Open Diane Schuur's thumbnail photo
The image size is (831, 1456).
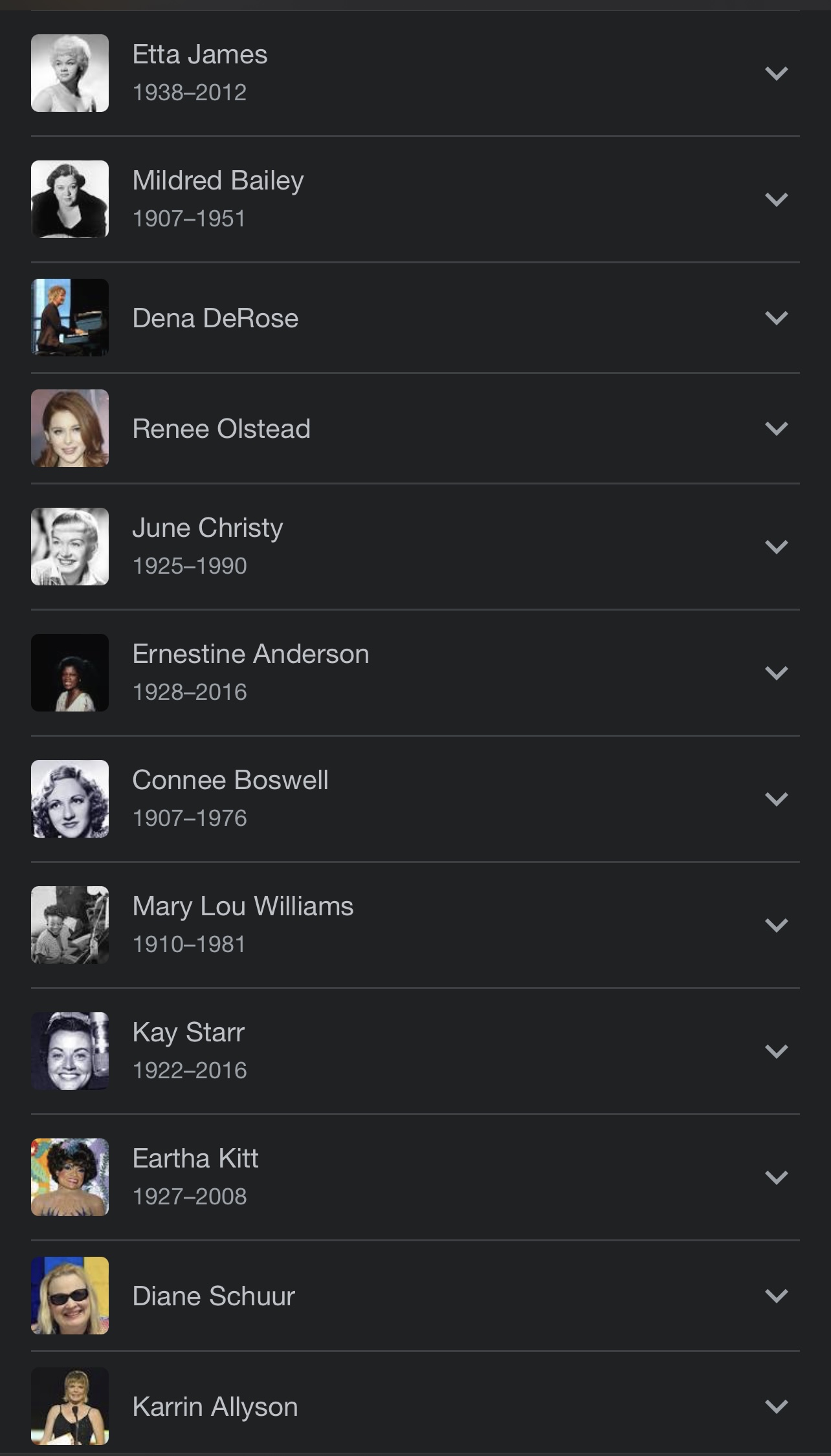[70, 1296]
